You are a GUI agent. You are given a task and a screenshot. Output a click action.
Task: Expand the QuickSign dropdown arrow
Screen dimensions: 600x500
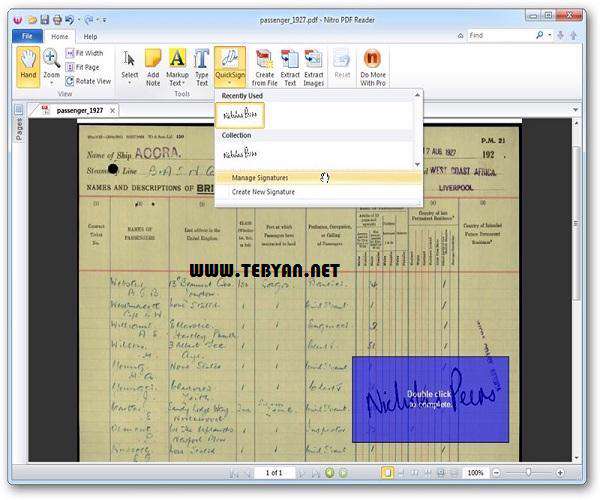[x=230, y=83]
